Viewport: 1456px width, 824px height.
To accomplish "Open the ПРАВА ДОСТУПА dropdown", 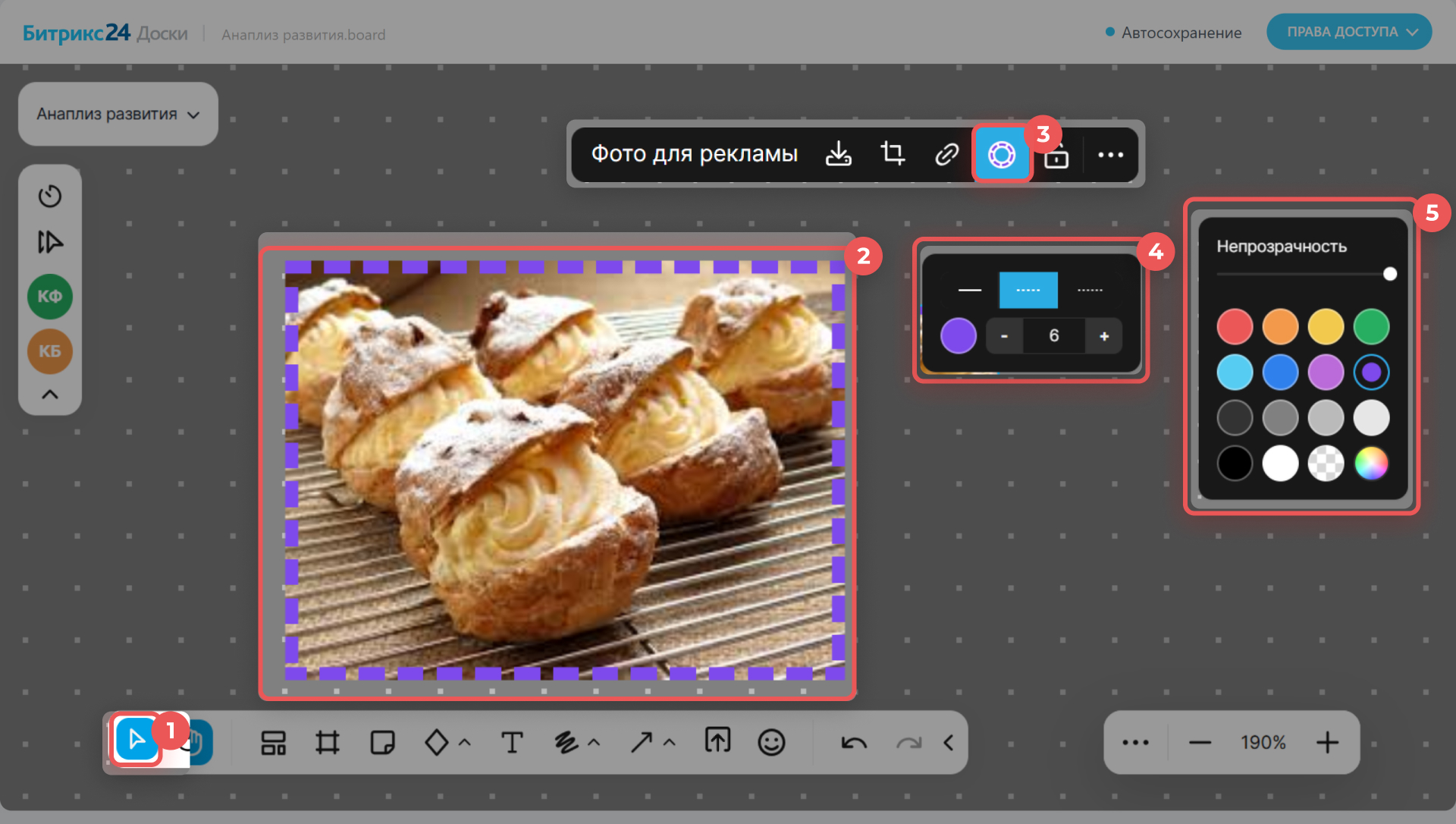I will [x=1349, y=32].
